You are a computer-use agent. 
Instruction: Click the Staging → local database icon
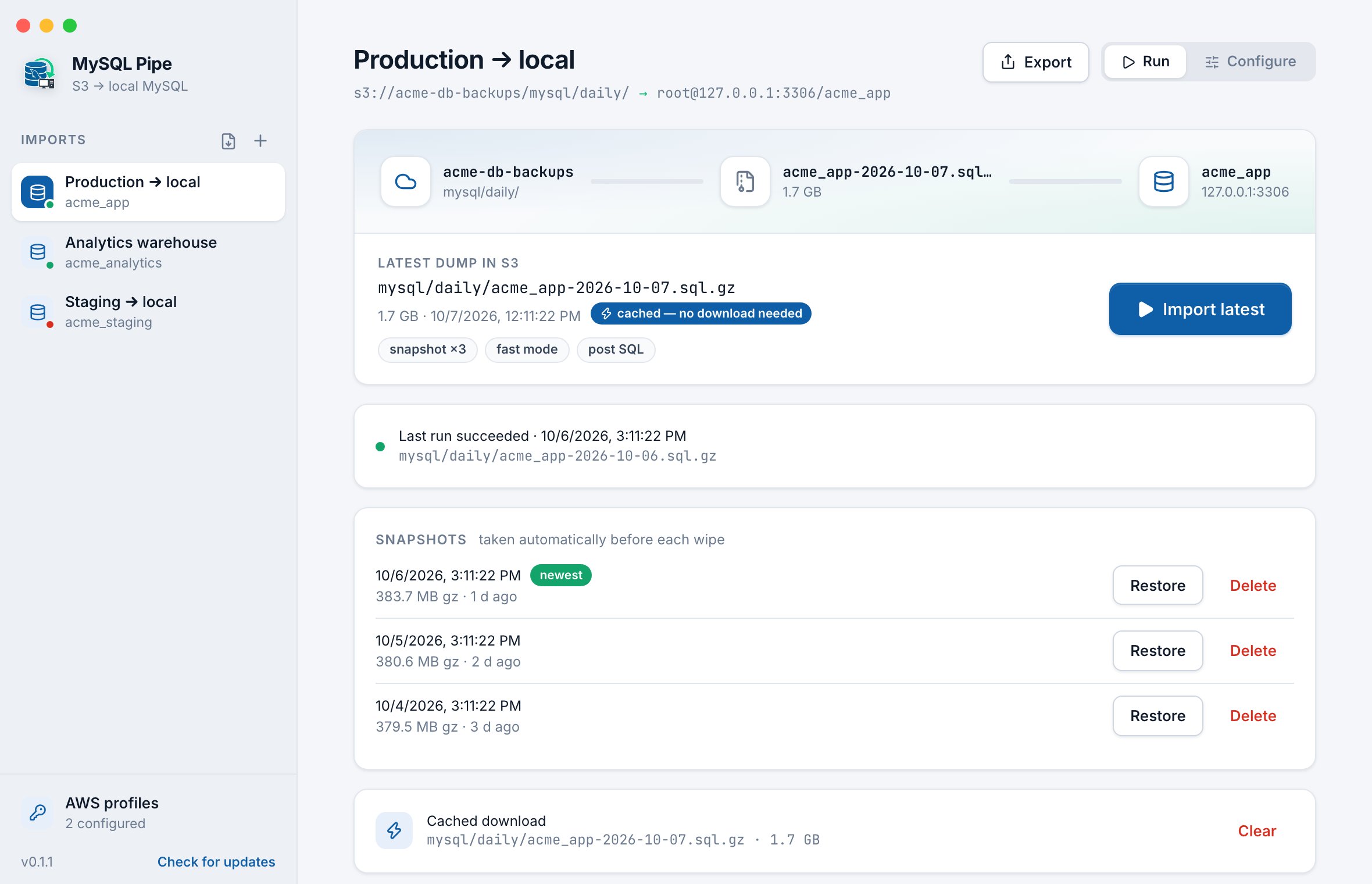[38, 312]
